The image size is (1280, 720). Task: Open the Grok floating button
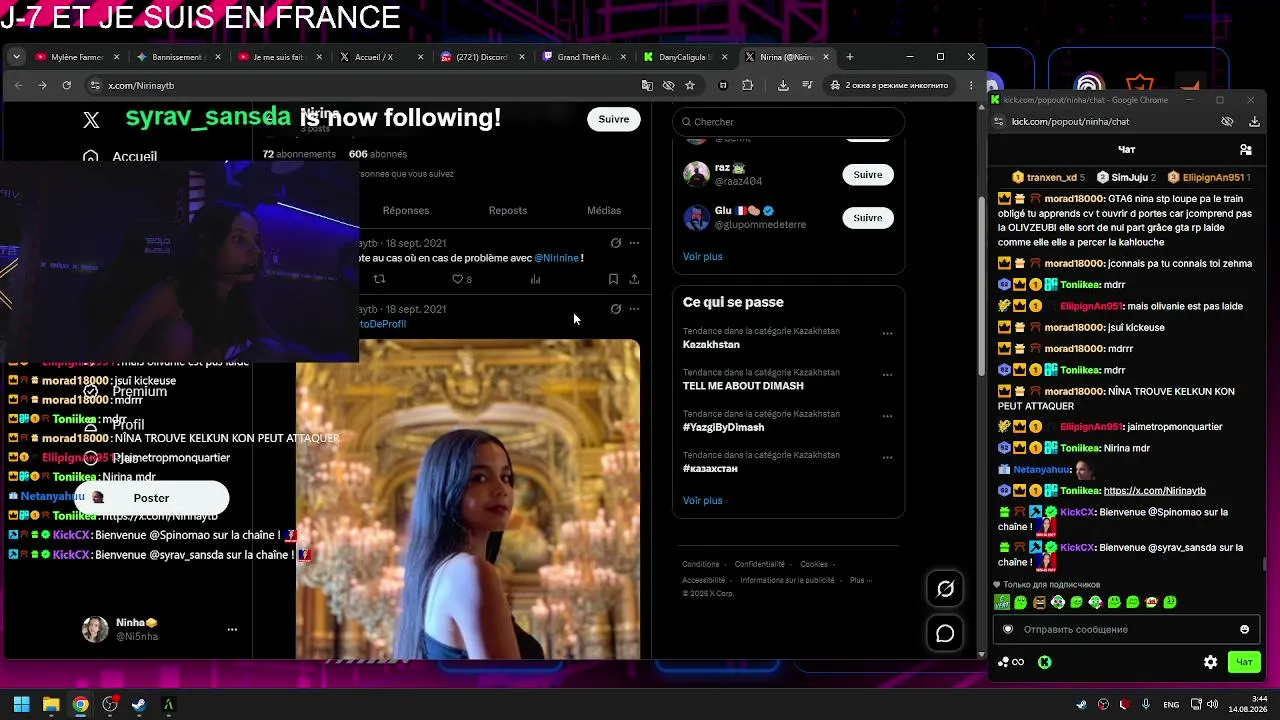[x=945, y=589]
